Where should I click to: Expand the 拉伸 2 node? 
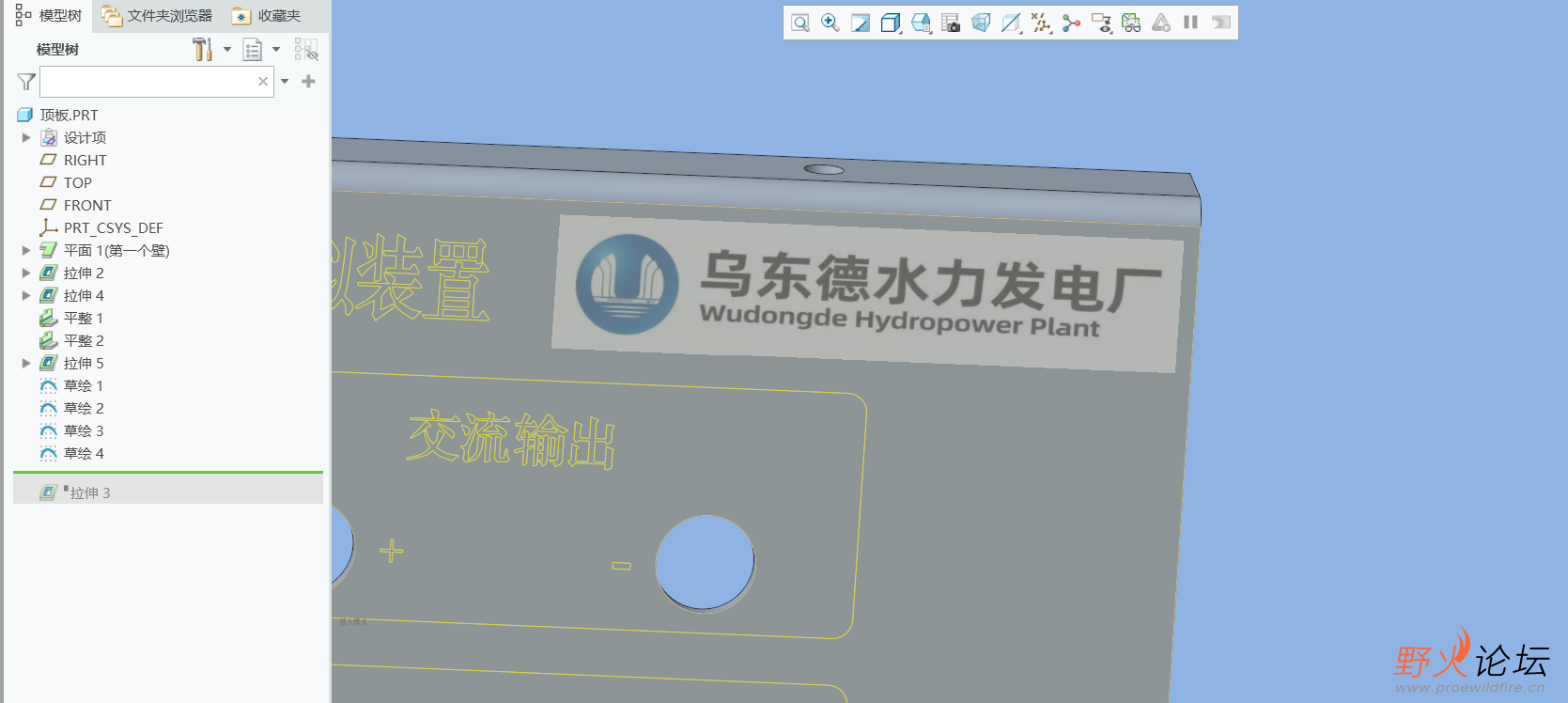pos(26,273)
